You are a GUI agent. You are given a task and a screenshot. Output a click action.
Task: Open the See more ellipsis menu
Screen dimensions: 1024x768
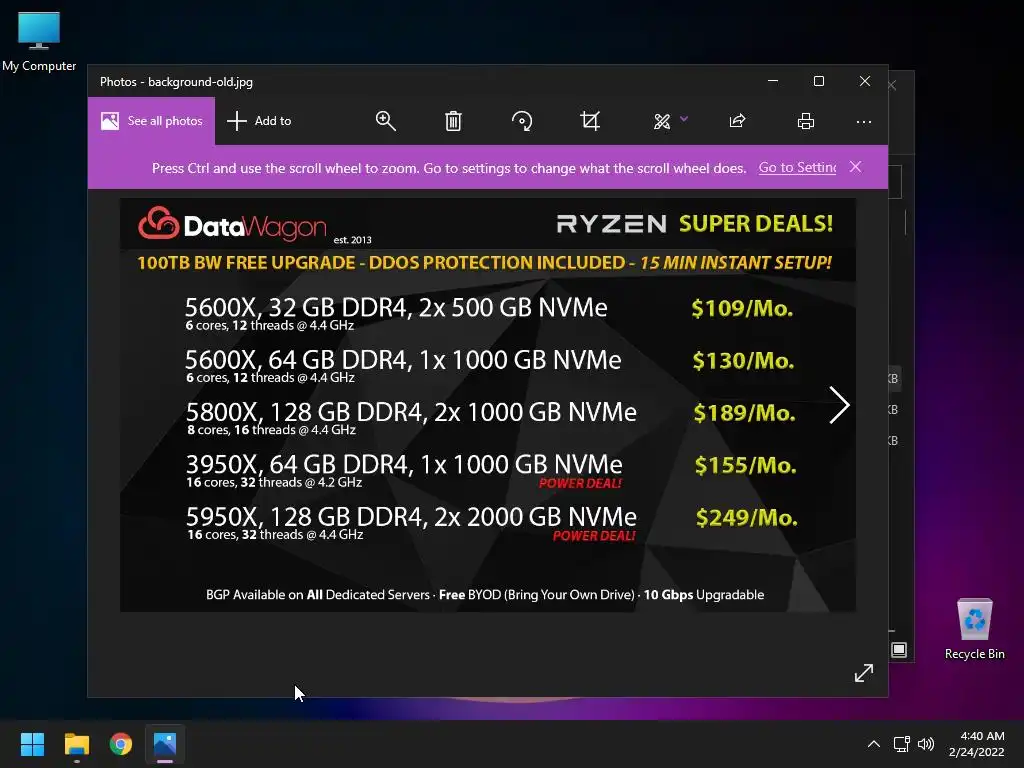point(864,122)
